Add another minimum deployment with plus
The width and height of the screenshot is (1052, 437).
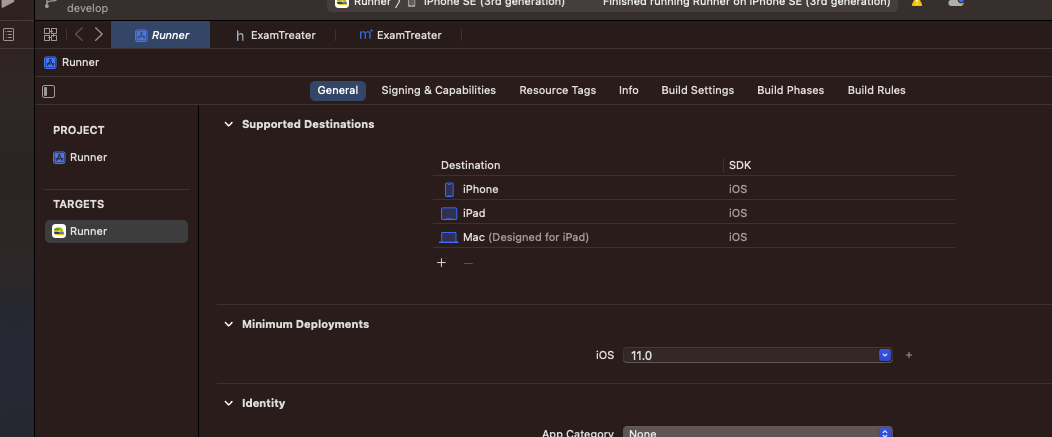click(908, 355)
